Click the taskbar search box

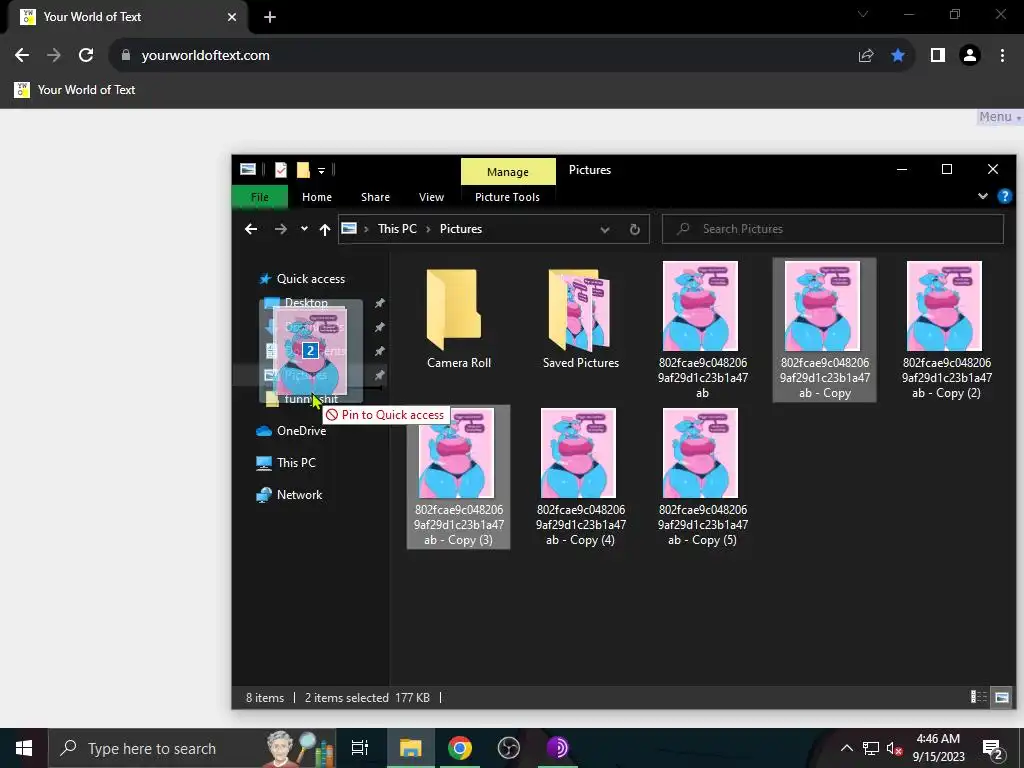click(x=192, y=748)
